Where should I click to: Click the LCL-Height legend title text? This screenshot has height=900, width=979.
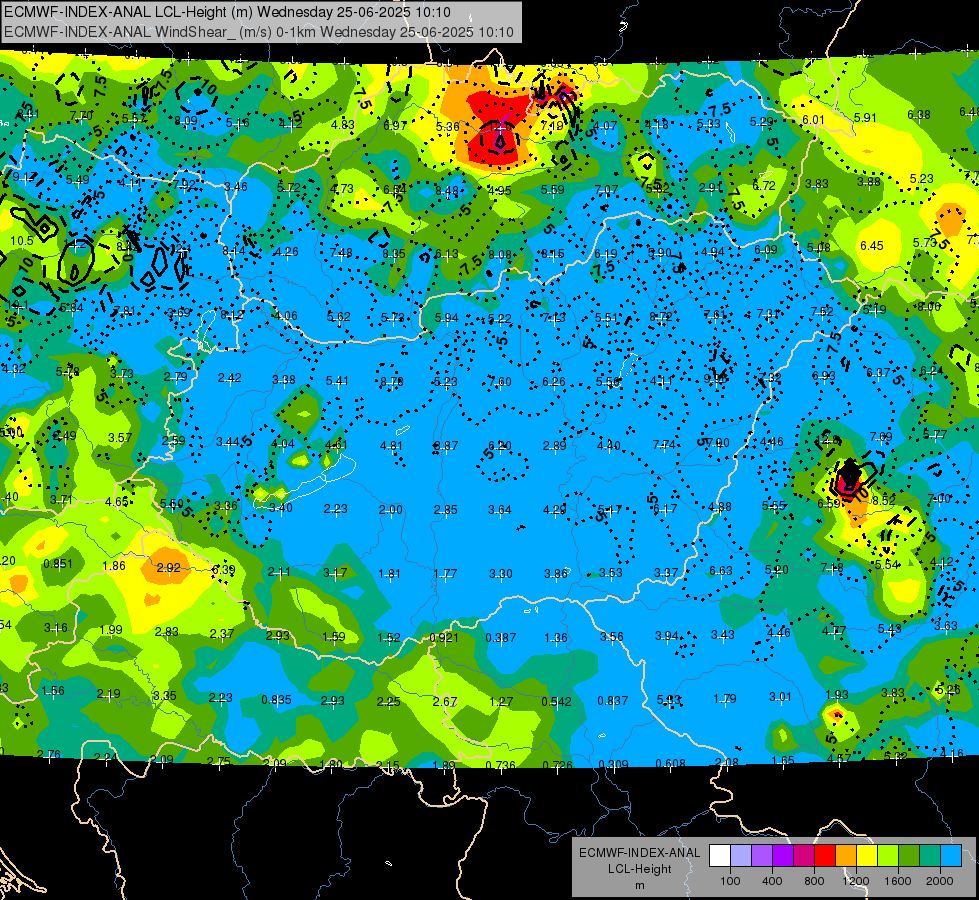640,869
